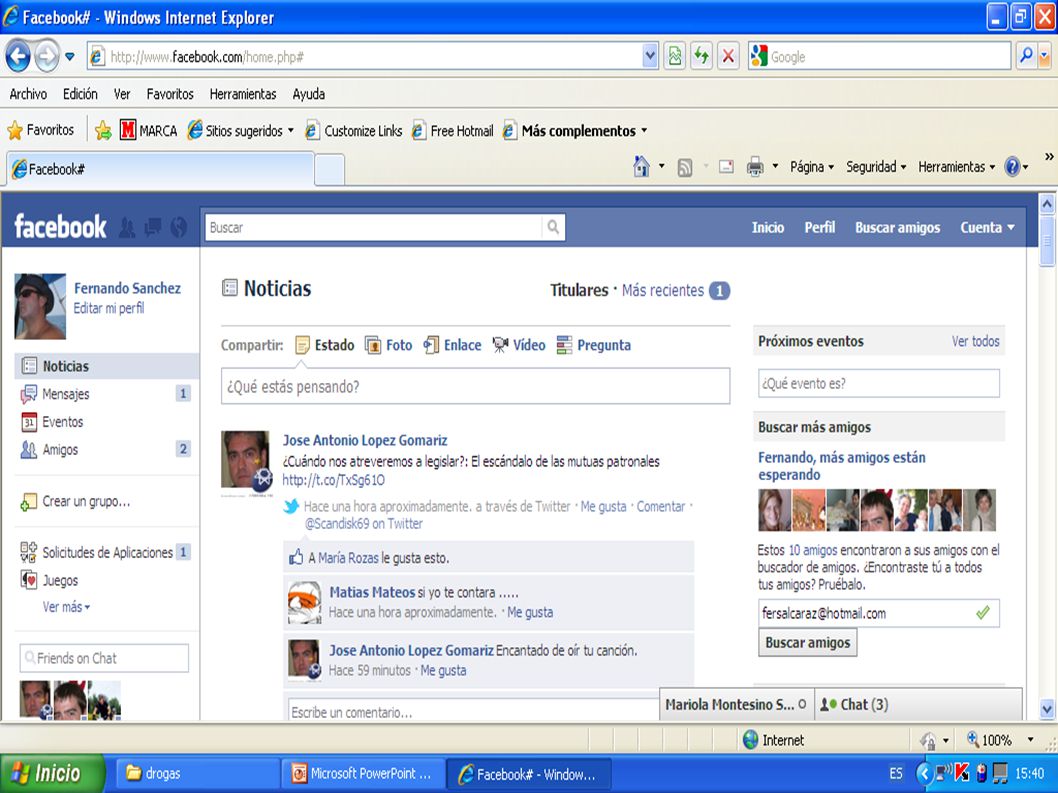The image size is (1058, 793).
Task: Click the Noticias heading icon
Action: [229, 288]
